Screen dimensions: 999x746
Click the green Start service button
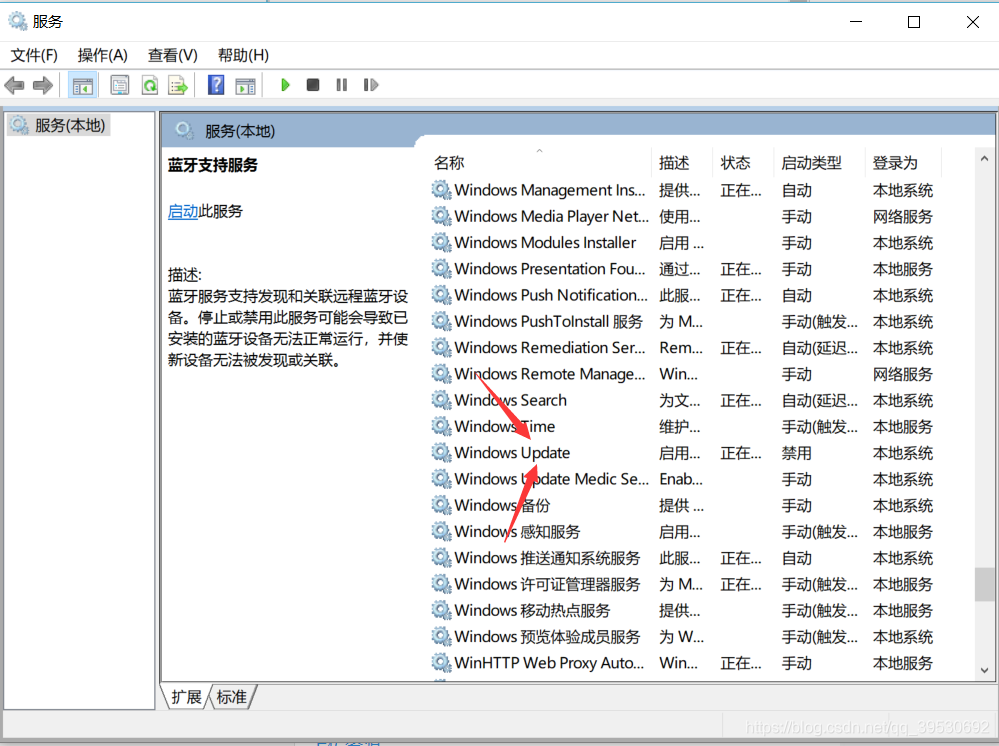(285, 85)
